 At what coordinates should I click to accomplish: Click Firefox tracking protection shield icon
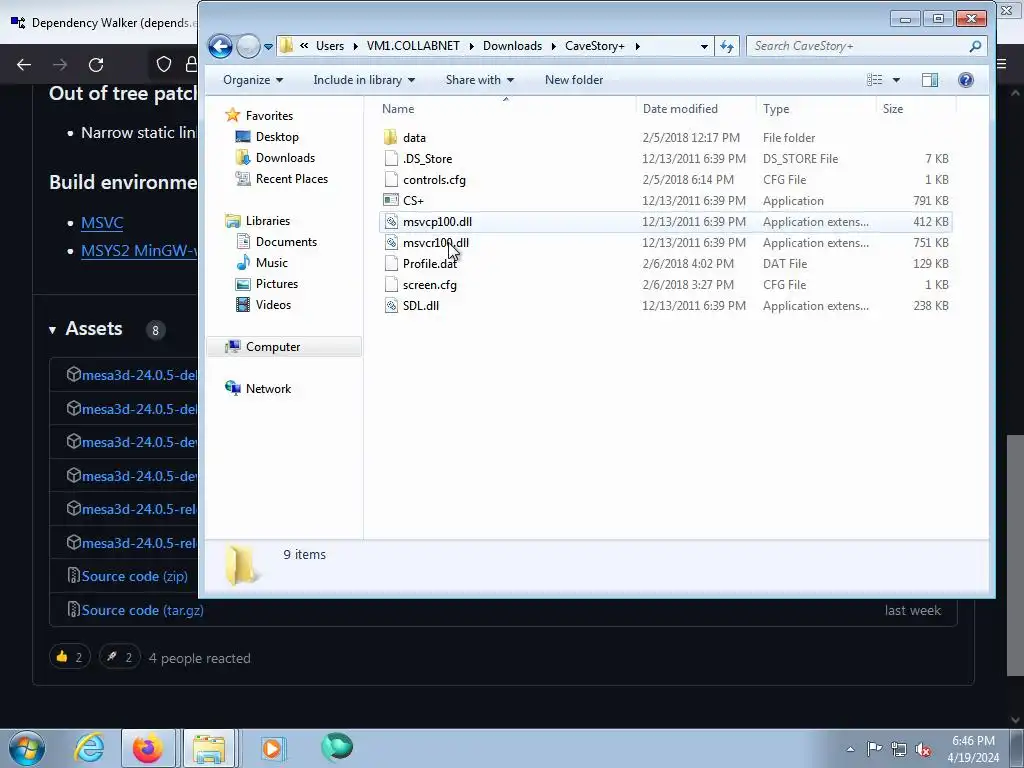(163, 65)
